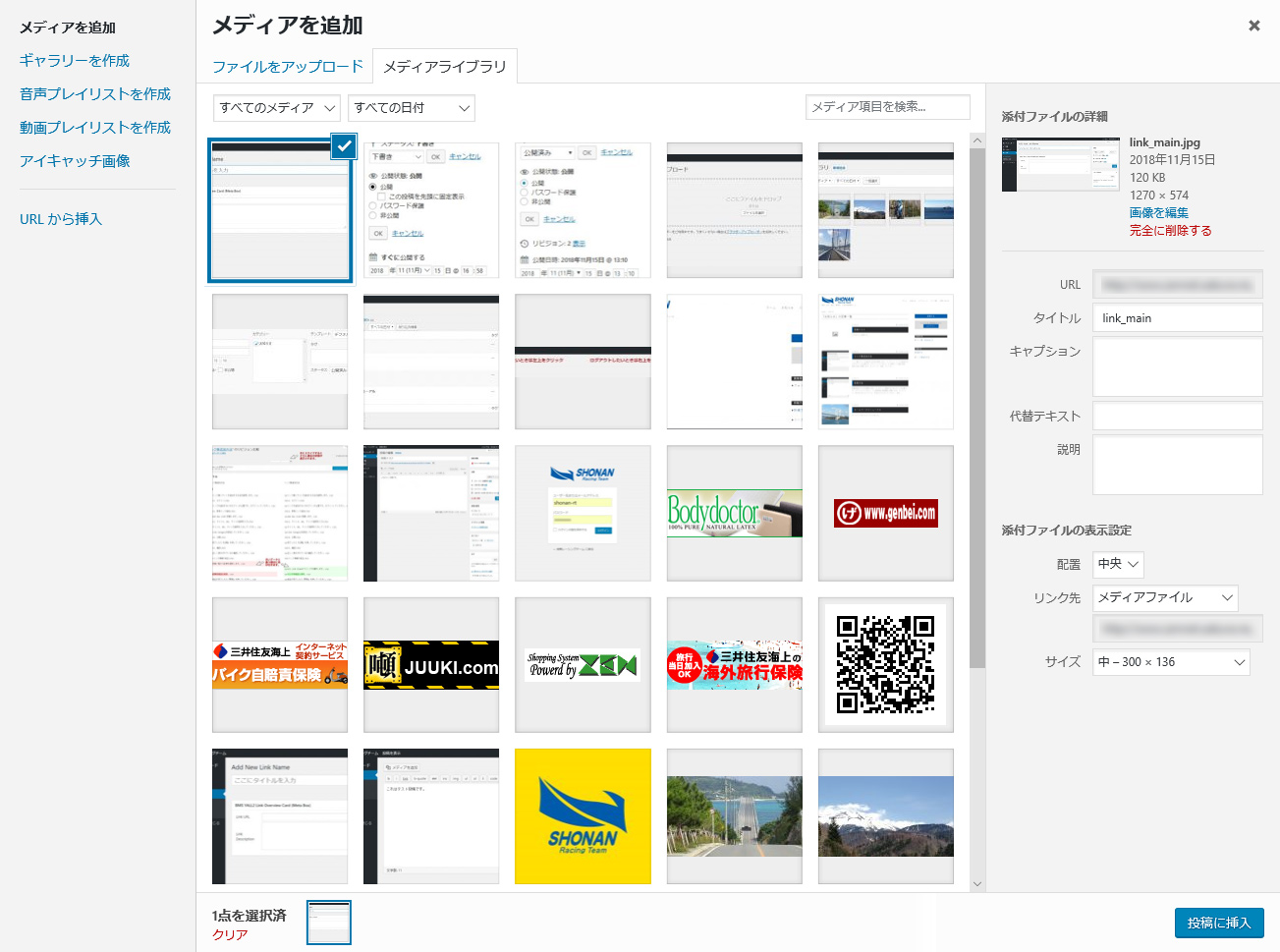
Task: Select the QR code image thumbnail
Action: [885, 665]
